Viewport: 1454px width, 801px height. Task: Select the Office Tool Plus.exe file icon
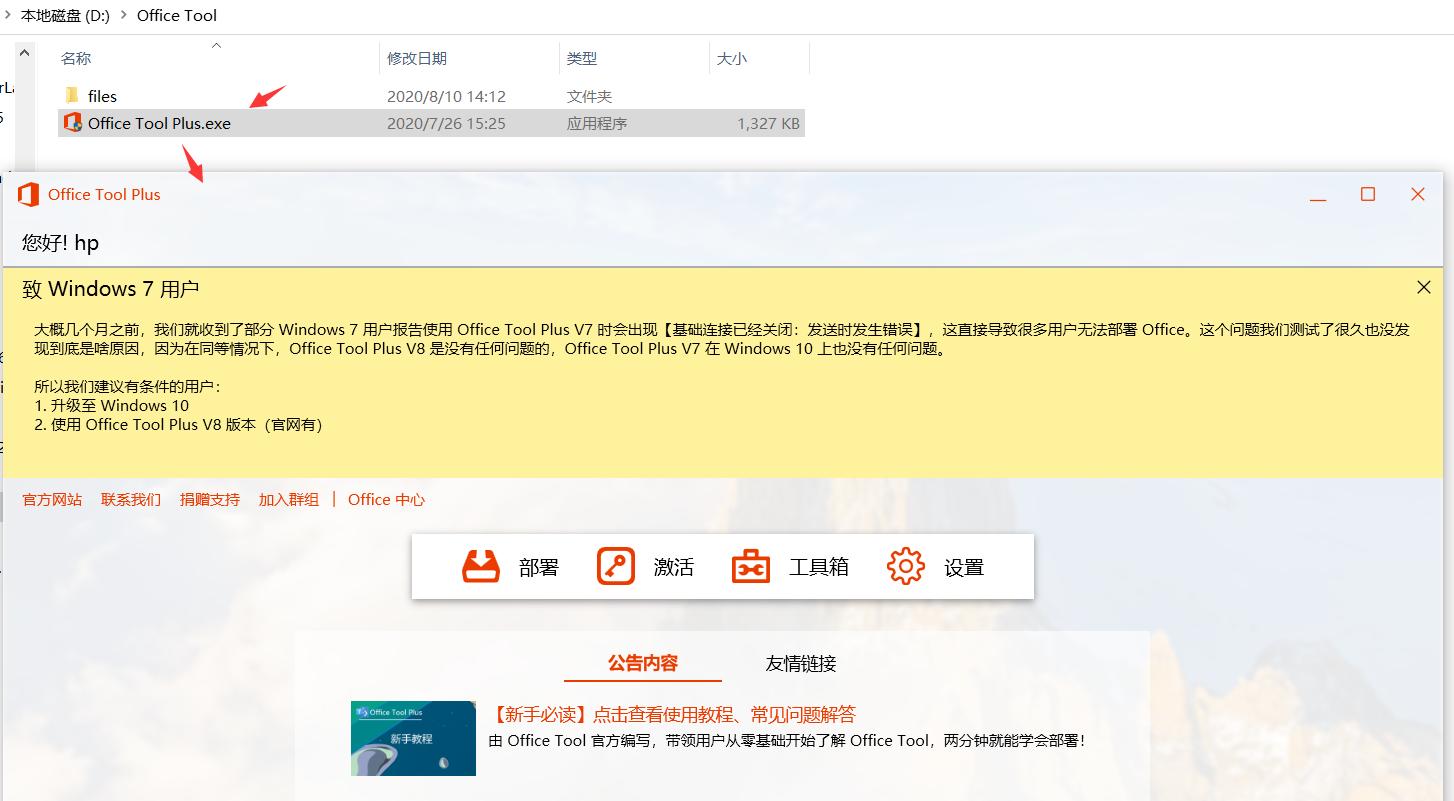(74, 123)
